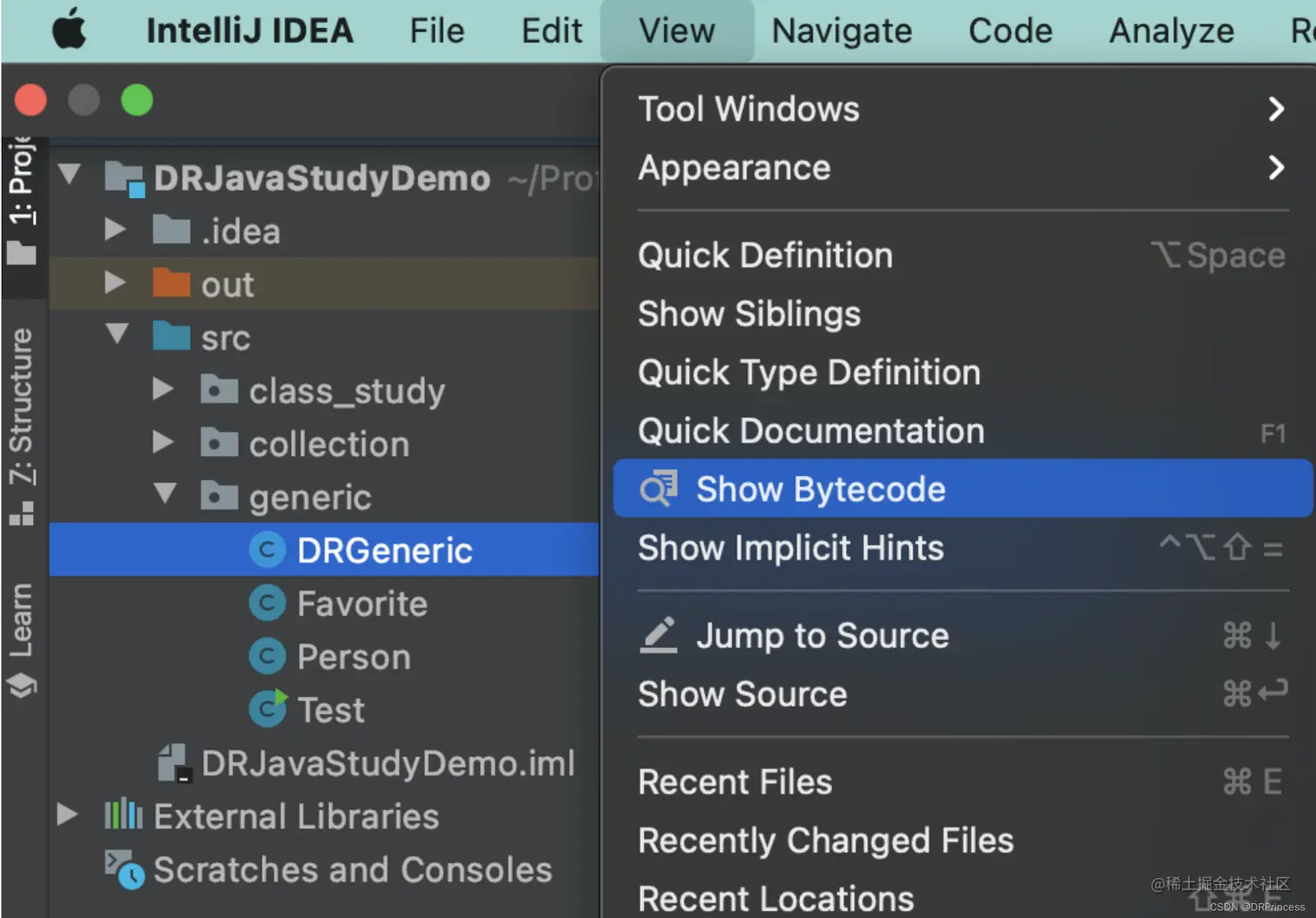Choose Quick Definition from View menu
The width and height of the screenshot is (1316, 918).
963,255
